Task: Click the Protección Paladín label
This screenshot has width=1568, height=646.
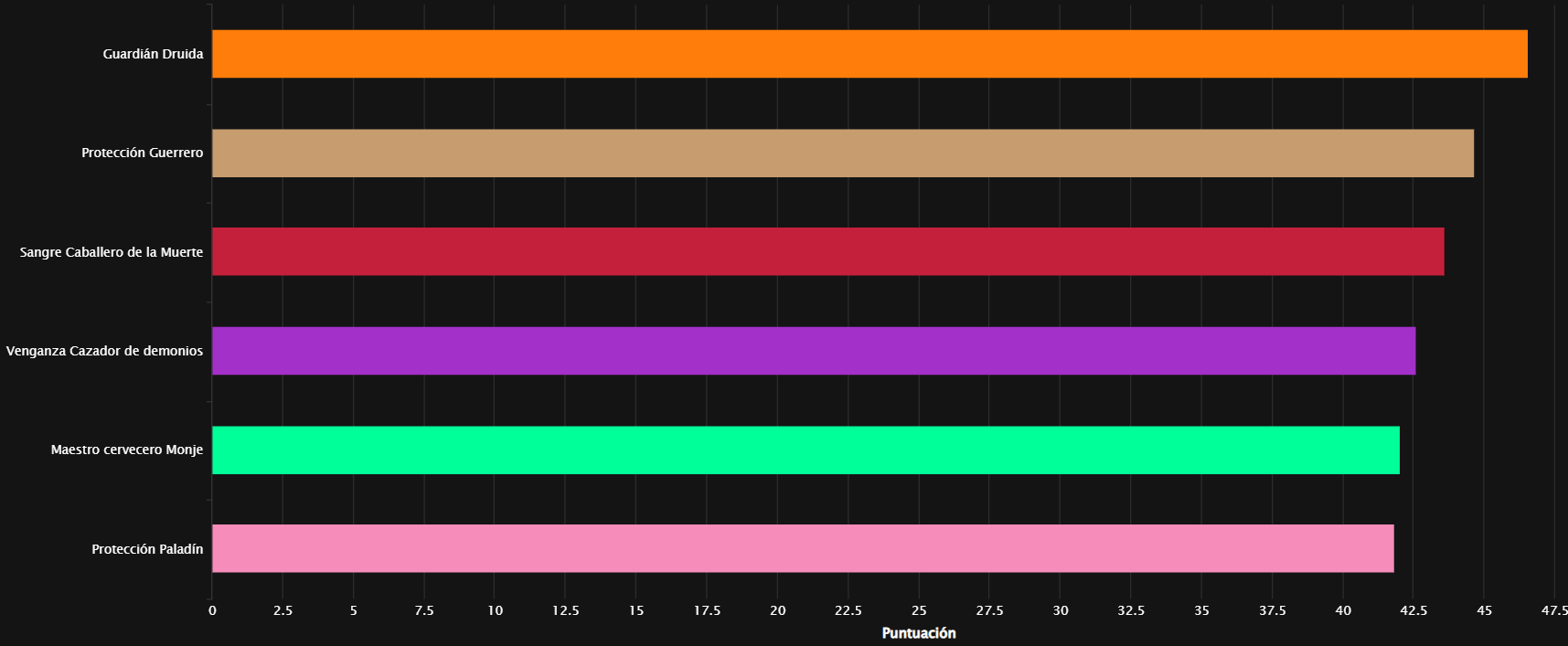Action: click(x=147, y=549)
